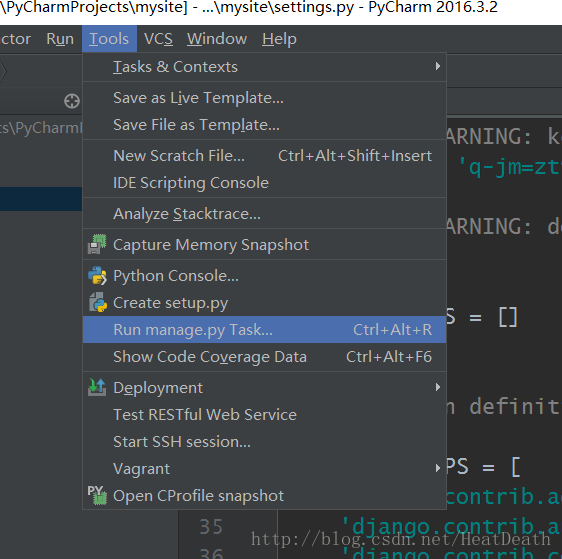Select Create setup.py item
The width and height of the screenshot is (562, 559).
[264, 303]
